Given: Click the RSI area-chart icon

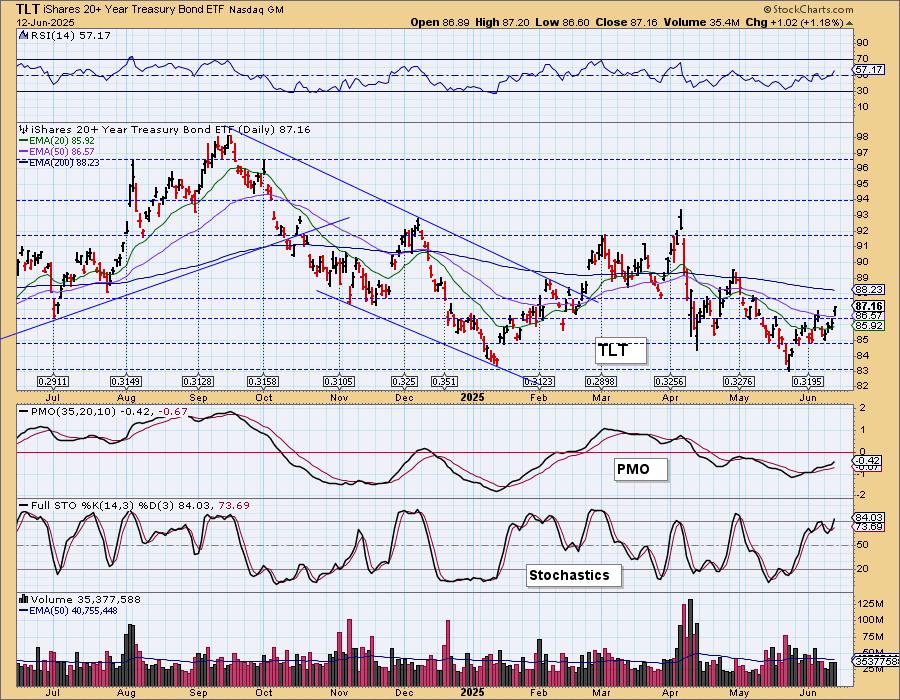Looking at the screenshot, I should coord(24,35).
